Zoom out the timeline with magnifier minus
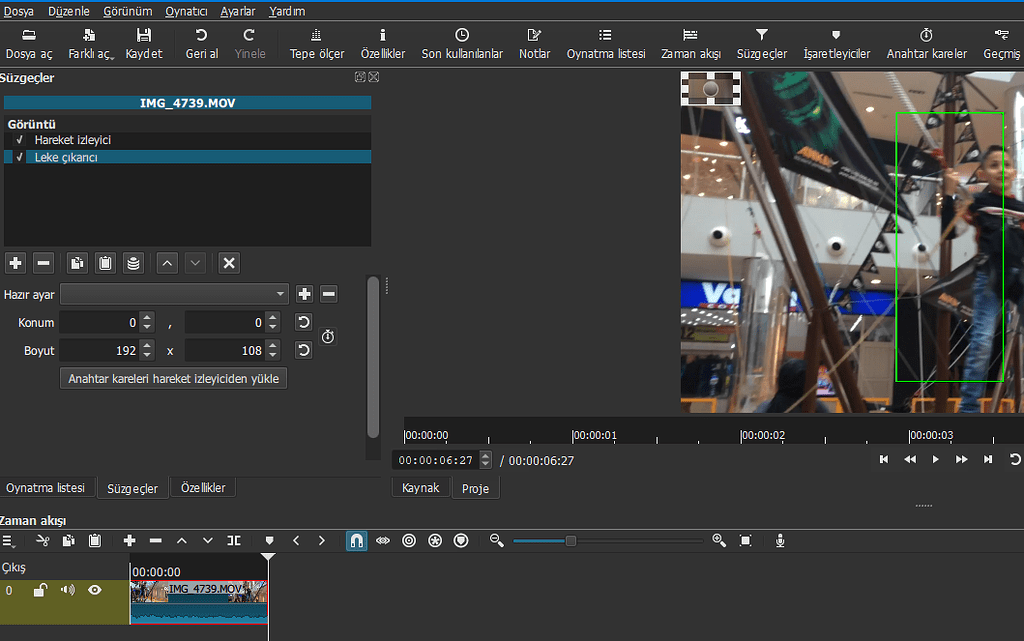The height and width of the screenshot is (641, 1024). (496, 540)
